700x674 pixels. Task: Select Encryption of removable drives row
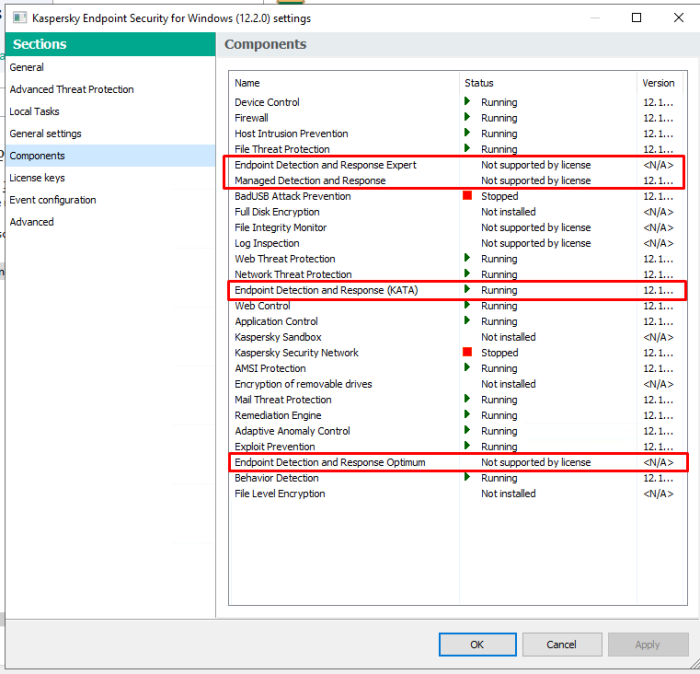pyautogui.click(x=303, y=384)
